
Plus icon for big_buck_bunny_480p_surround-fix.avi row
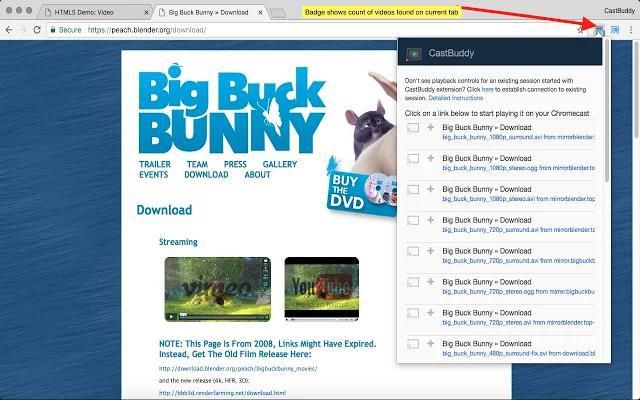(431, 344)
